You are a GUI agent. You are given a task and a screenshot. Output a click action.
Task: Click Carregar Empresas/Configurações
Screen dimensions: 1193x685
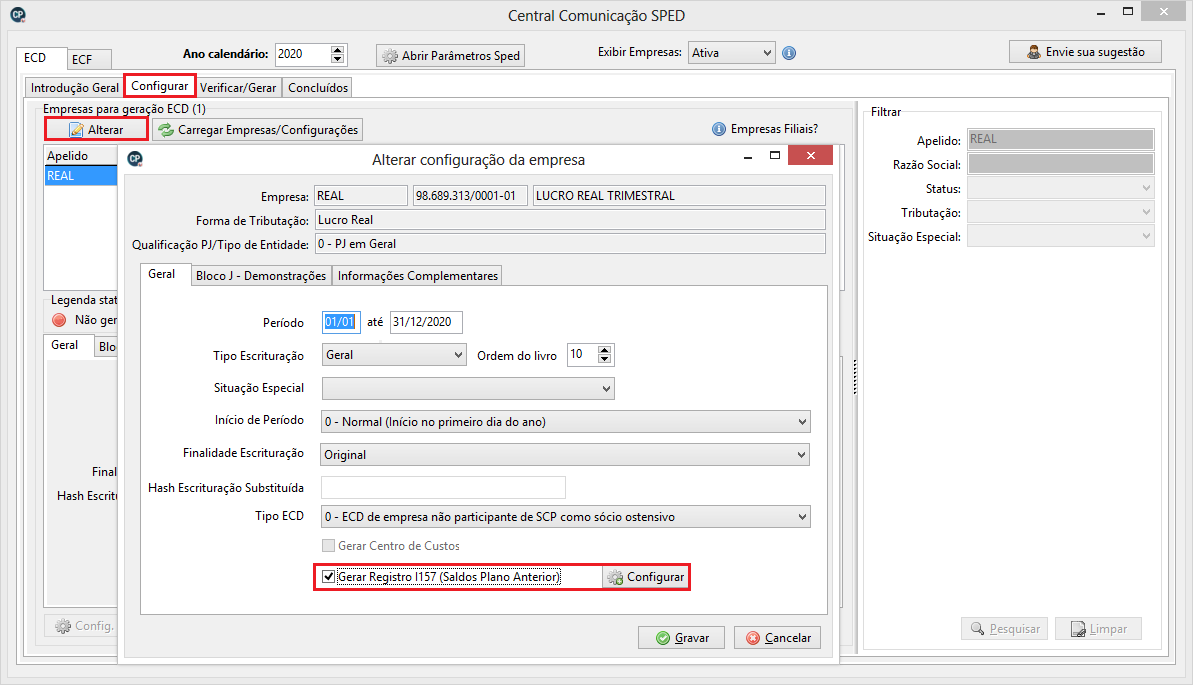tap(257, 129)
